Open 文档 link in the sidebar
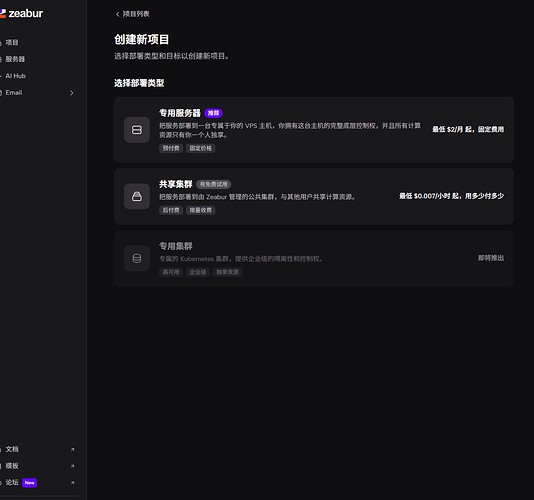 click(12, 449)
